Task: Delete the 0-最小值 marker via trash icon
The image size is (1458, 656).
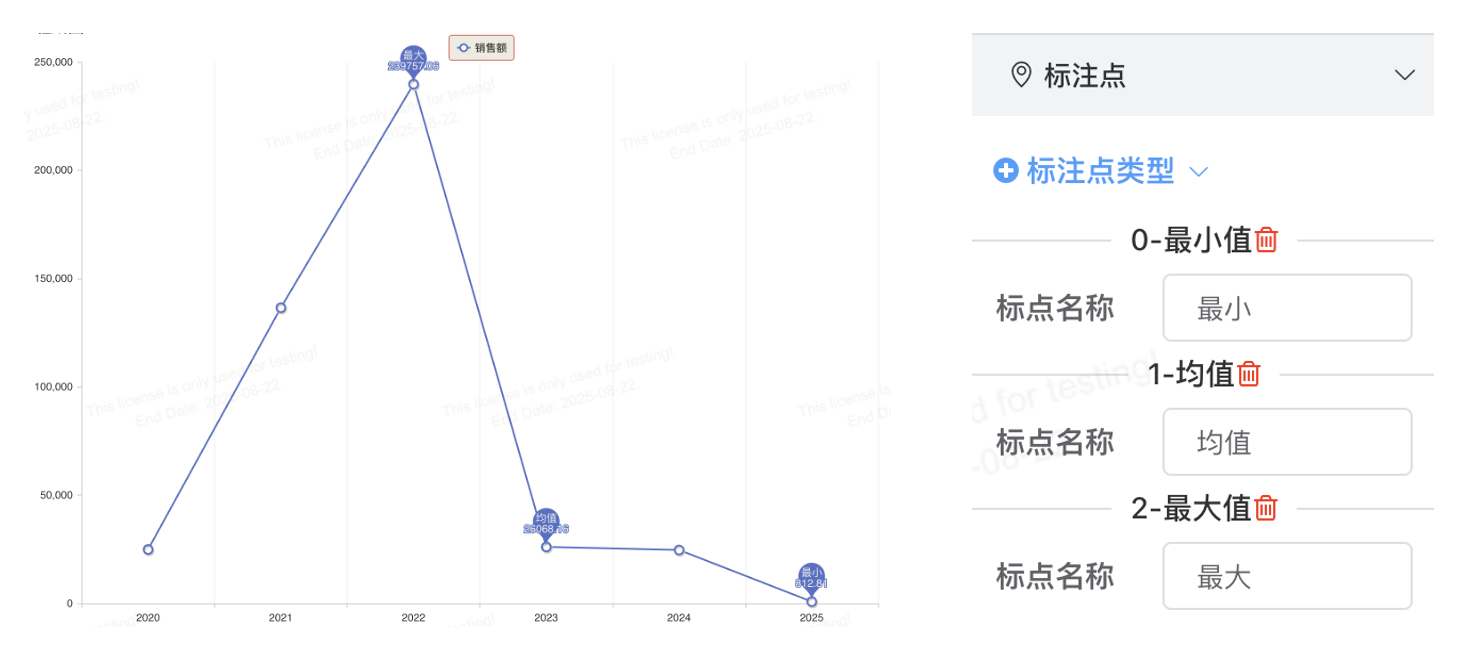Action: click(x=1267, y=240)
